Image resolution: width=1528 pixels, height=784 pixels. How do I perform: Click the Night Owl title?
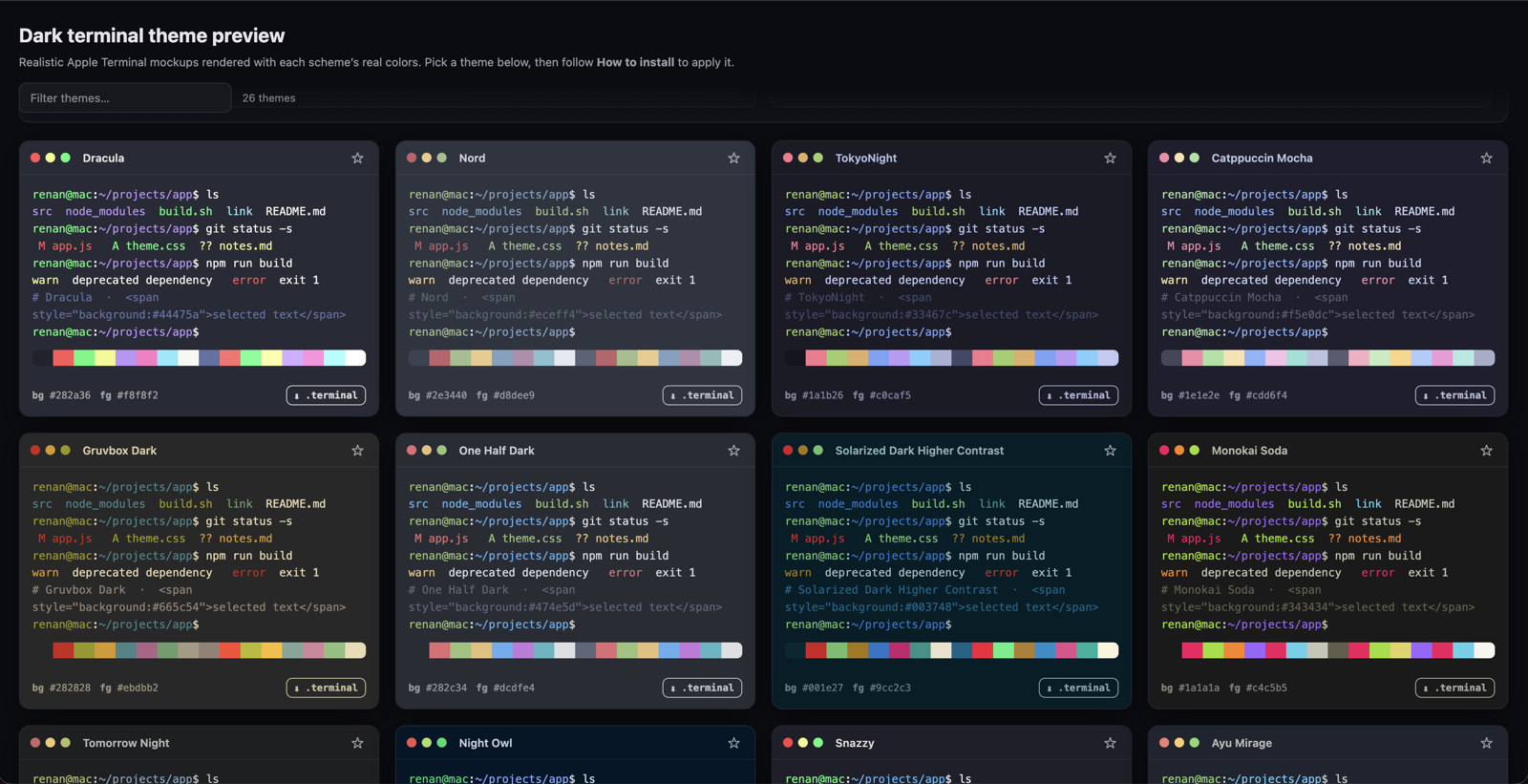485,742
